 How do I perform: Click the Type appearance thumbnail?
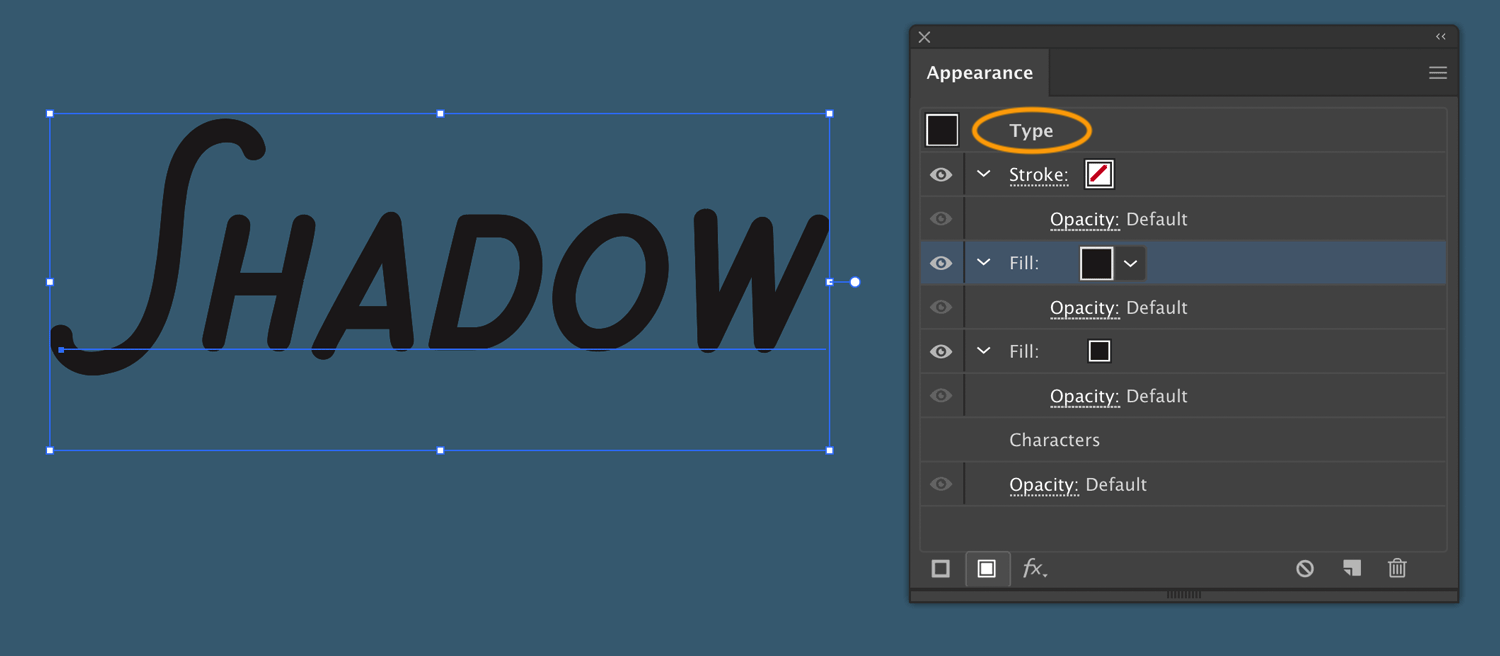click(x=941, y=129)
